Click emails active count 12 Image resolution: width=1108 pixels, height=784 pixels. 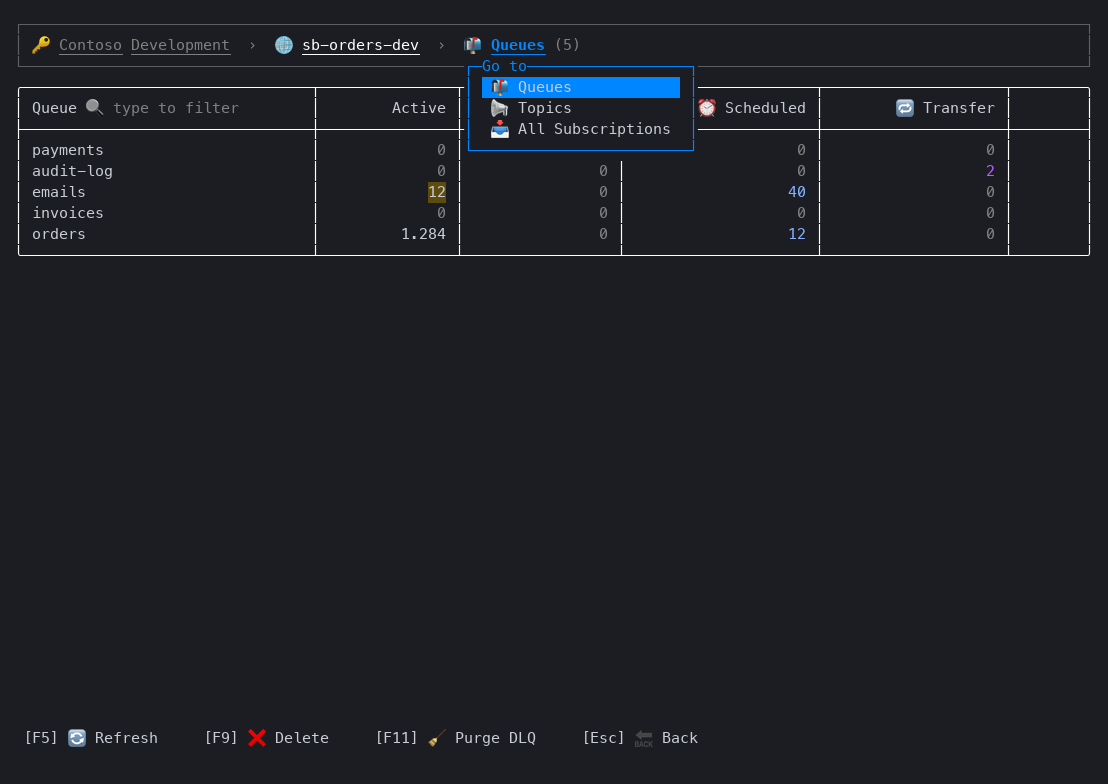click(437, 192)
